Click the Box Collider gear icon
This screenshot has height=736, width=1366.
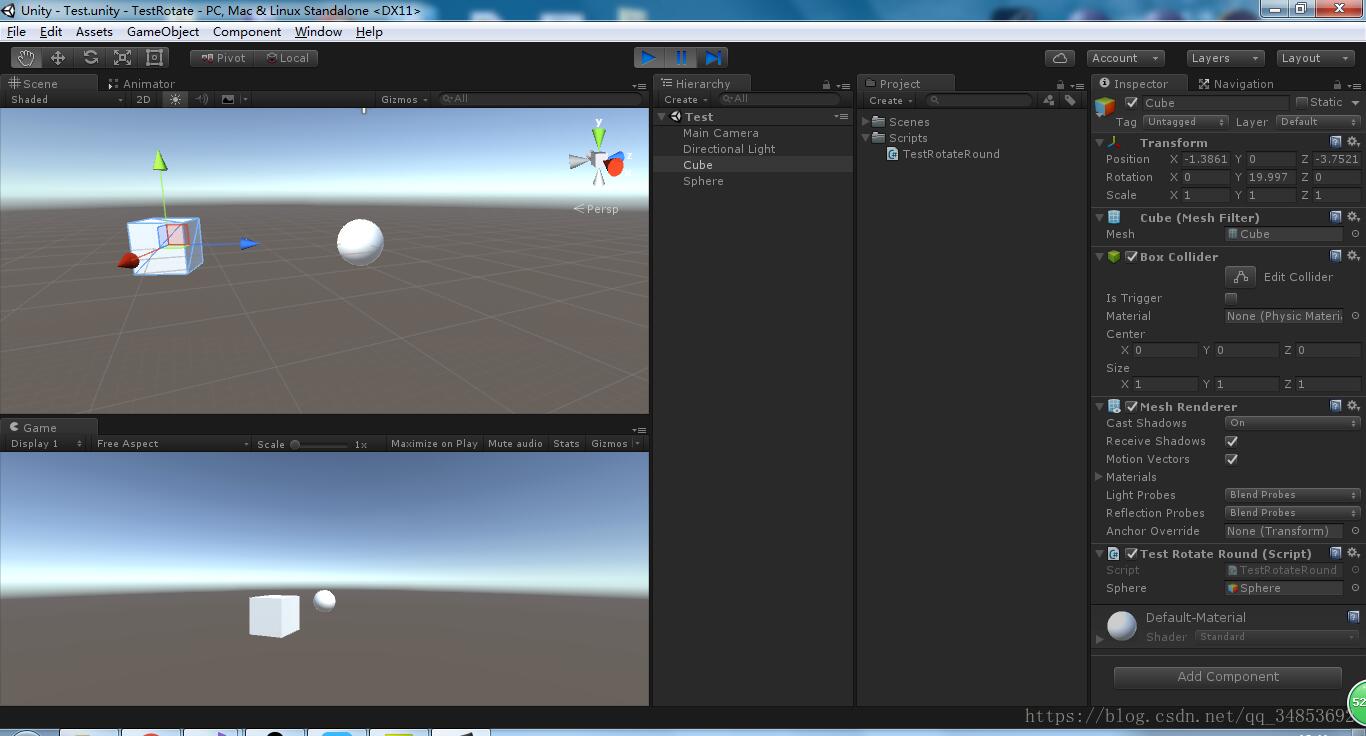pos(1353,256)
